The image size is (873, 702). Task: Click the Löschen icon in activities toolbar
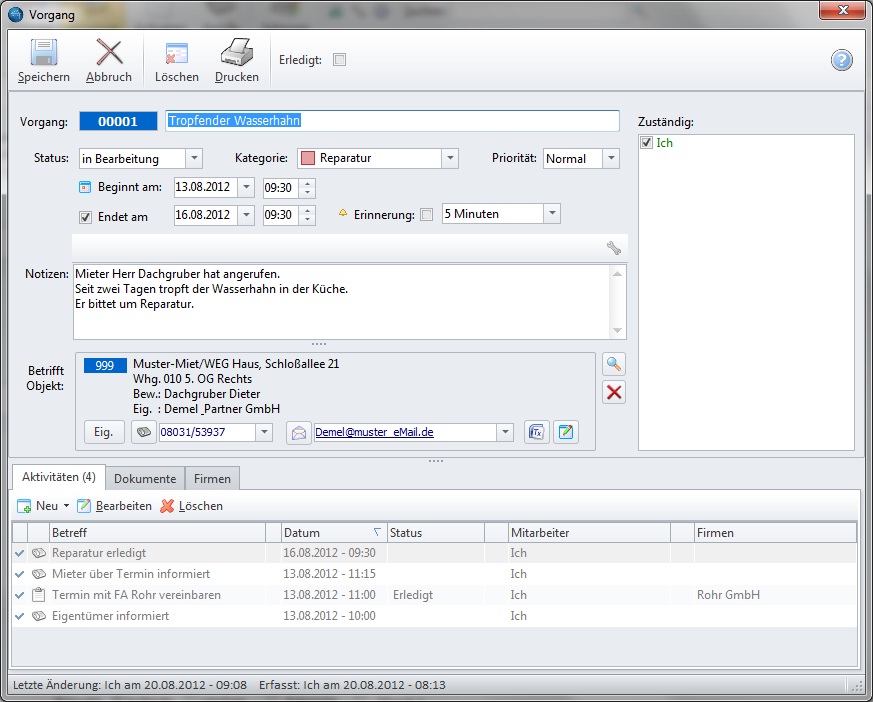167,505
